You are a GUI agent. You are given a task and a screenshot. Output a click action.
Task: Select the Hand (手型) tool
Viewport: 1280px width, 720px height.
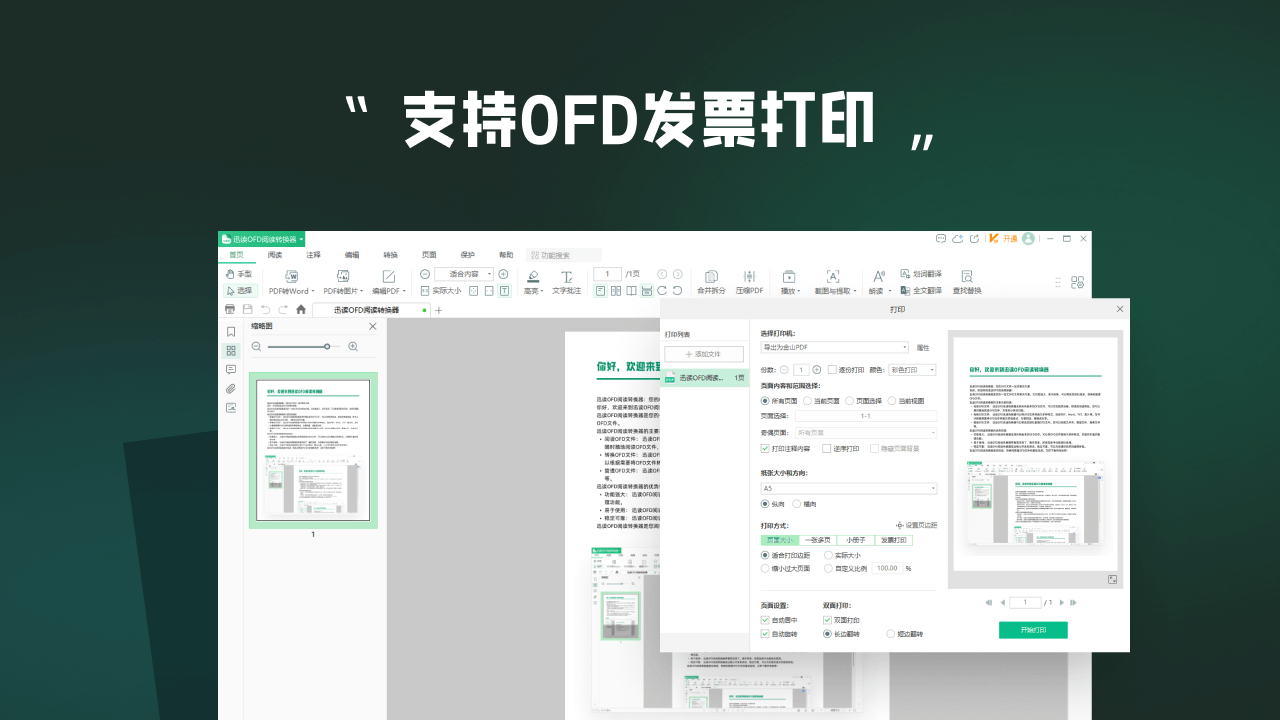[238, 274]
